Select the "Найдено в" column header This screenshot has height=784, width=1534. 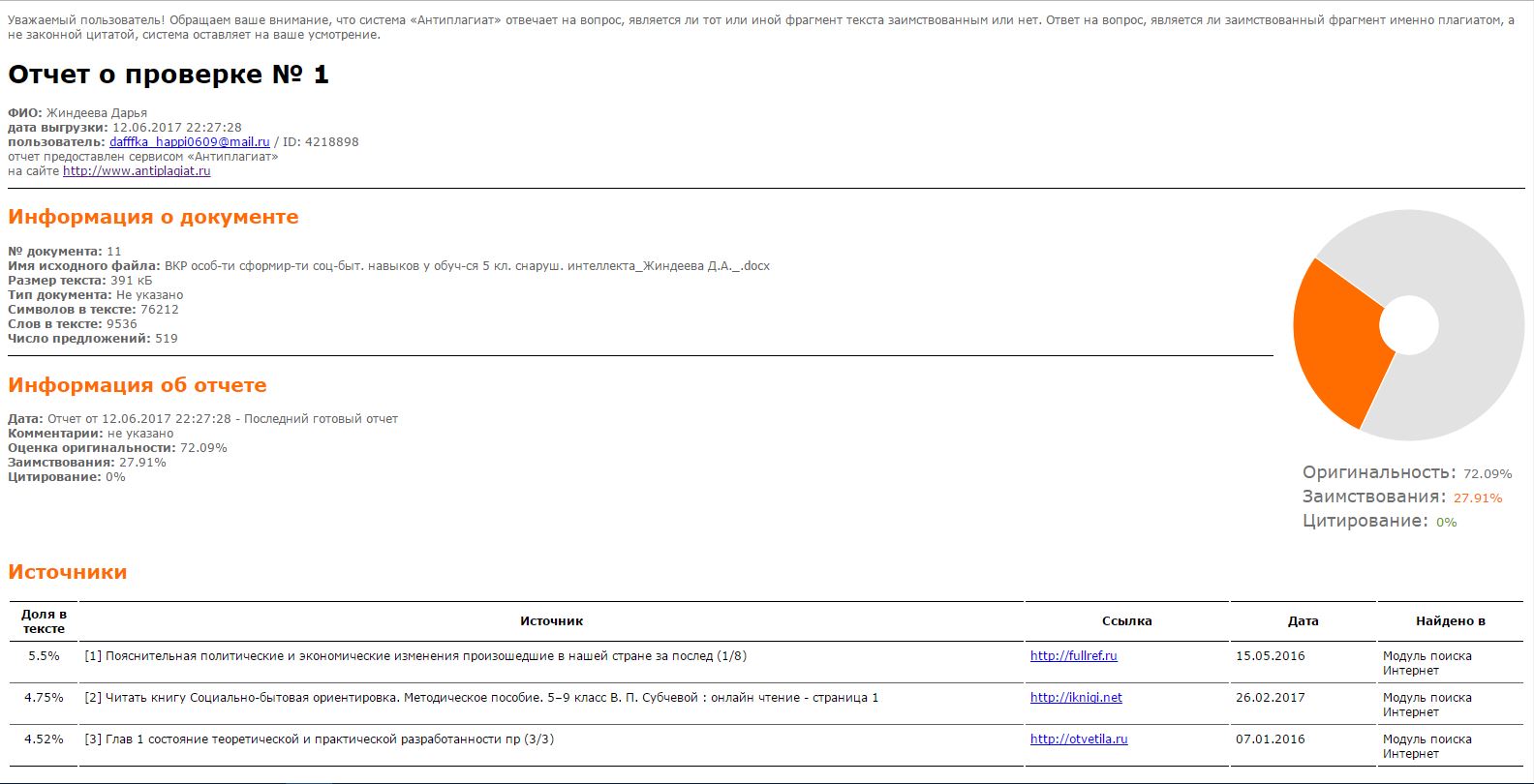[x=1450, y=621]
